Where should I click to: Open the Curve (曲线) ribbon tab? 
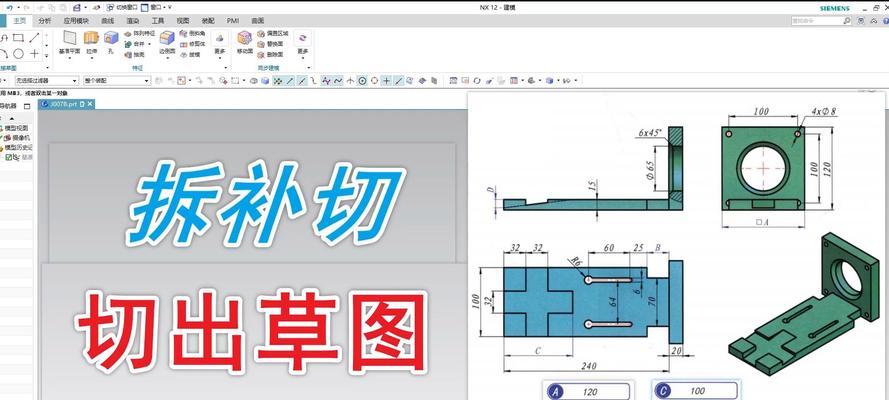(108, 20)
